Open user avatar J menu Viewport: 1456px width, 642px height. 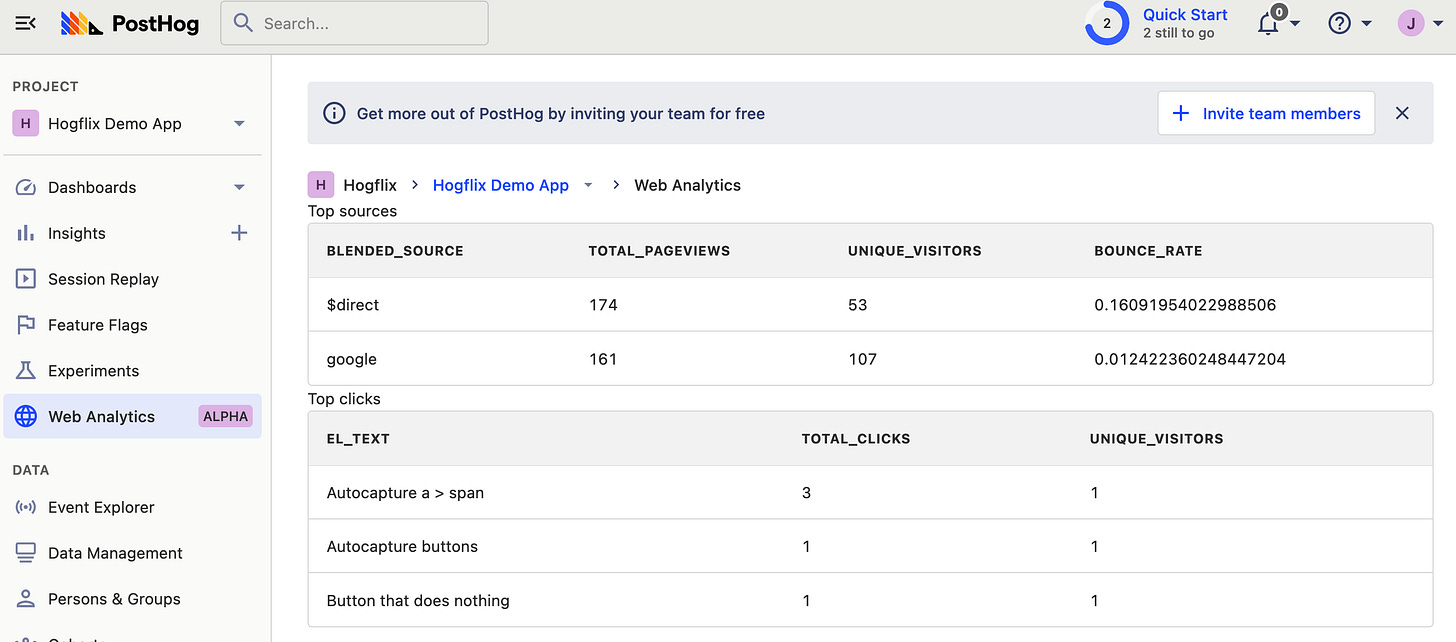1411,23
